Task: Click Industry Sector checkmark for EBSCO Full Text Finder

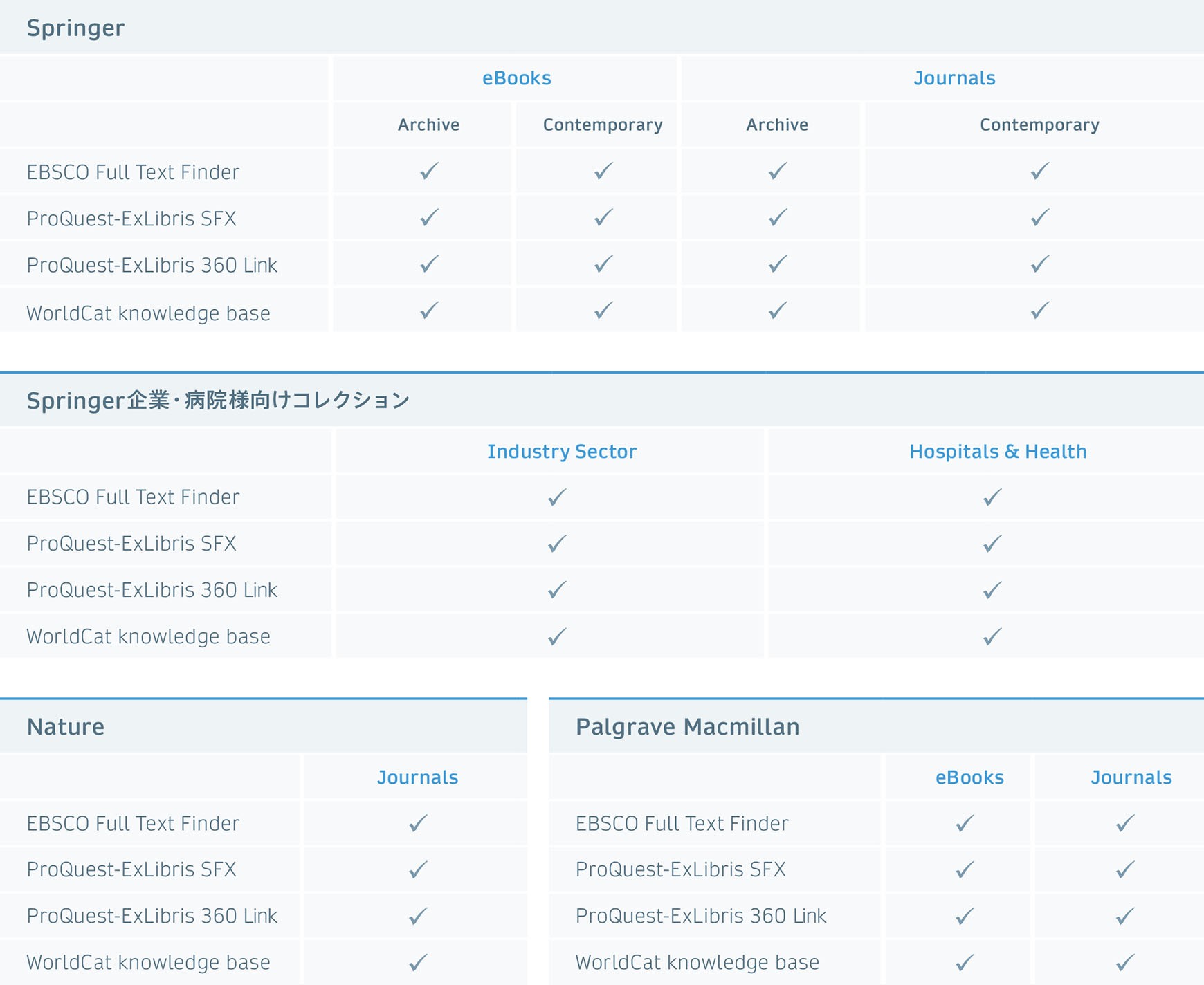Action: point(557,497)
